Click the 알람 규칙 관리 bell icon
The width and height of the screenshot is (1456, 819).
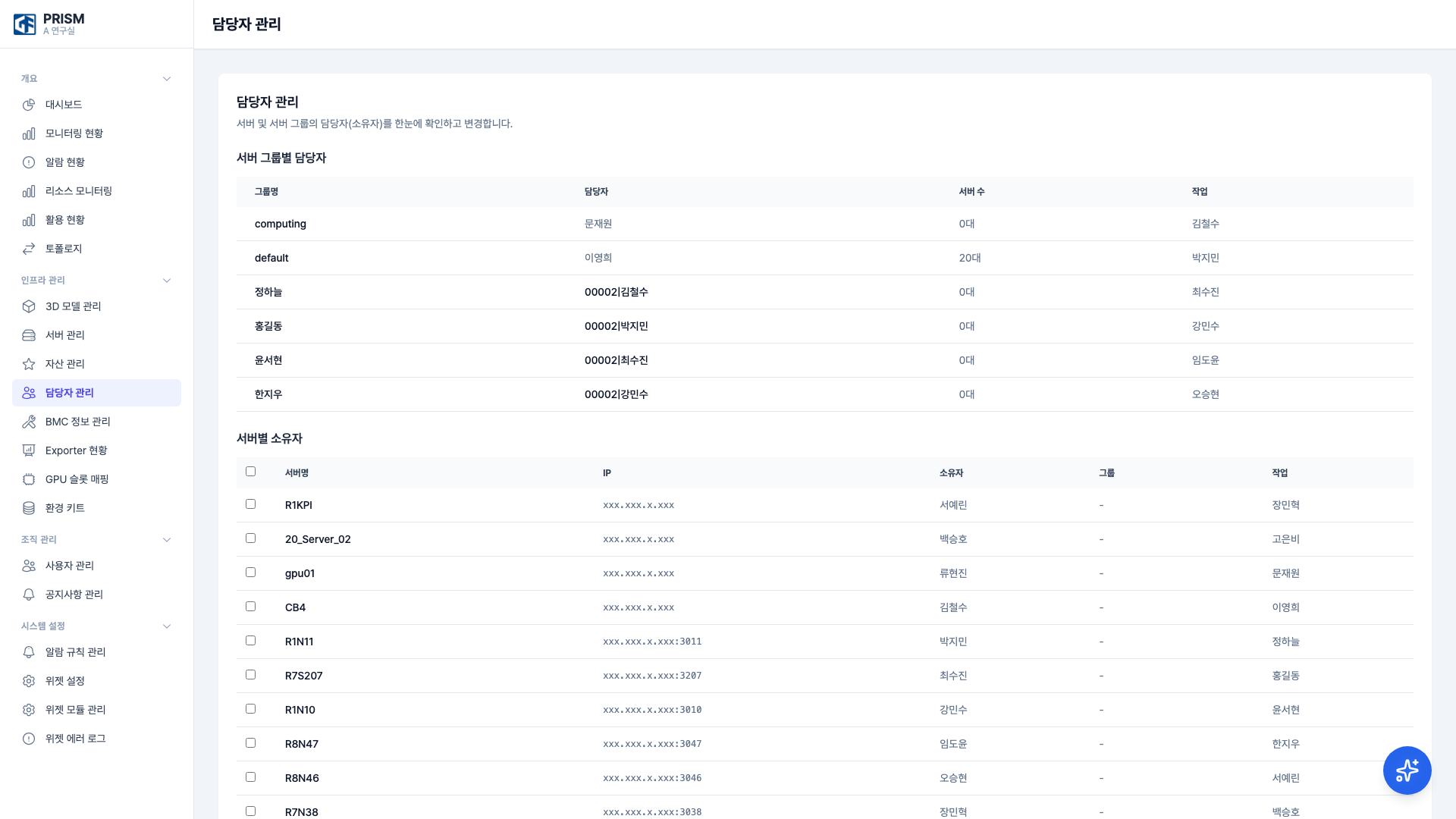pos(29,652)
